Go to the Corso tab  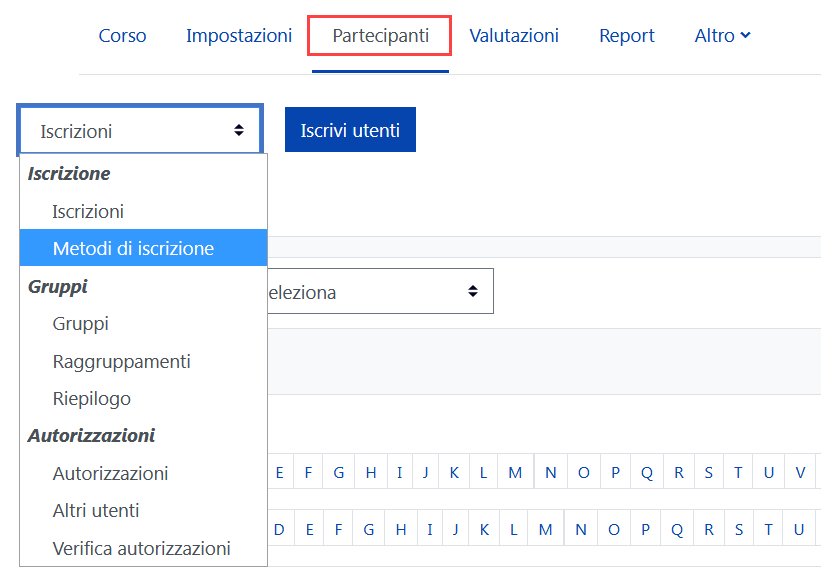(x=122, y=36)
